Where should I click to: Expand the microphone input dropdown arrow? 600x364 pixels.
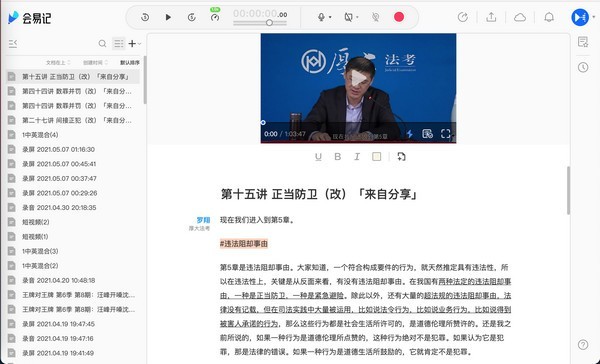[330, 17]
